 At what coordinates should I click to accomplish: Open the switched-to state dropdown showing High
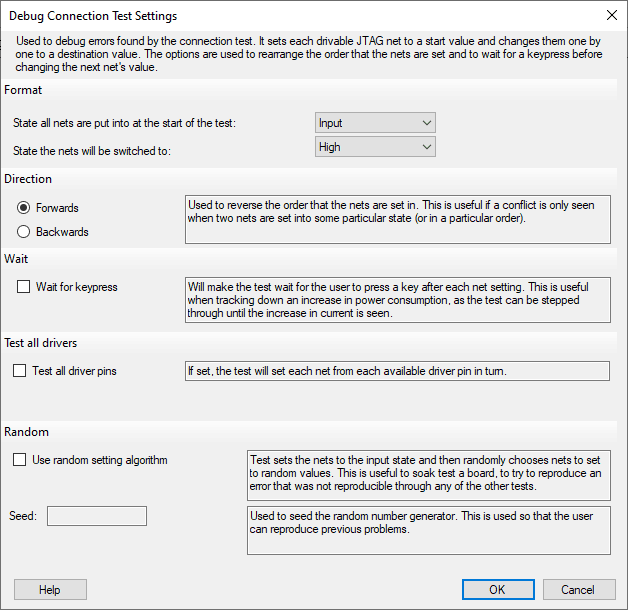pyautogui.click(x=375, y=147)
